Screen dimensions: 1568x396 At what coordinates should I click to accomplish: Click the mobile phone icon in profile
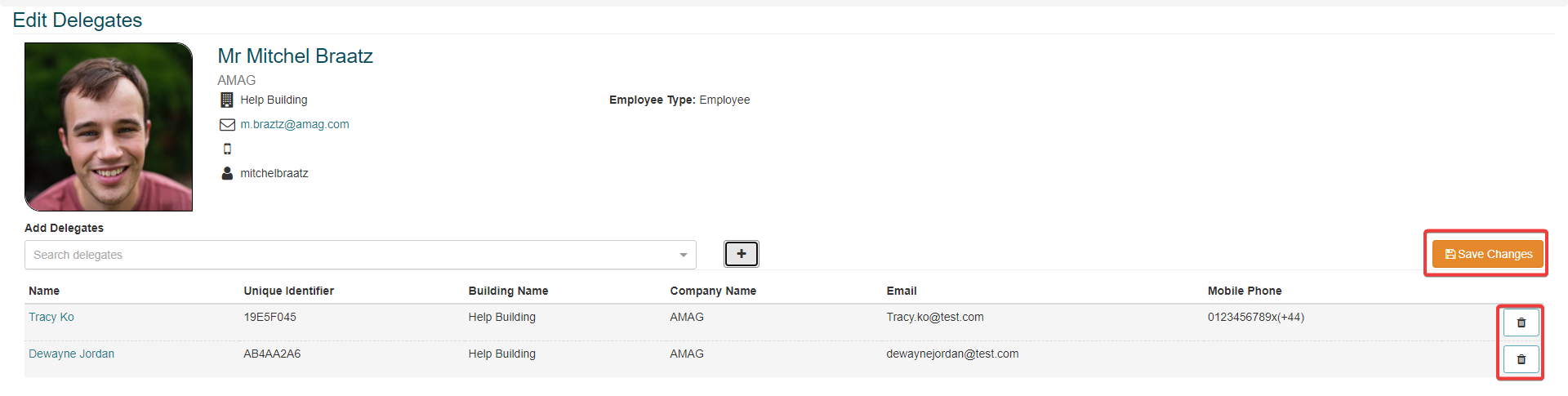click(227, 149)
